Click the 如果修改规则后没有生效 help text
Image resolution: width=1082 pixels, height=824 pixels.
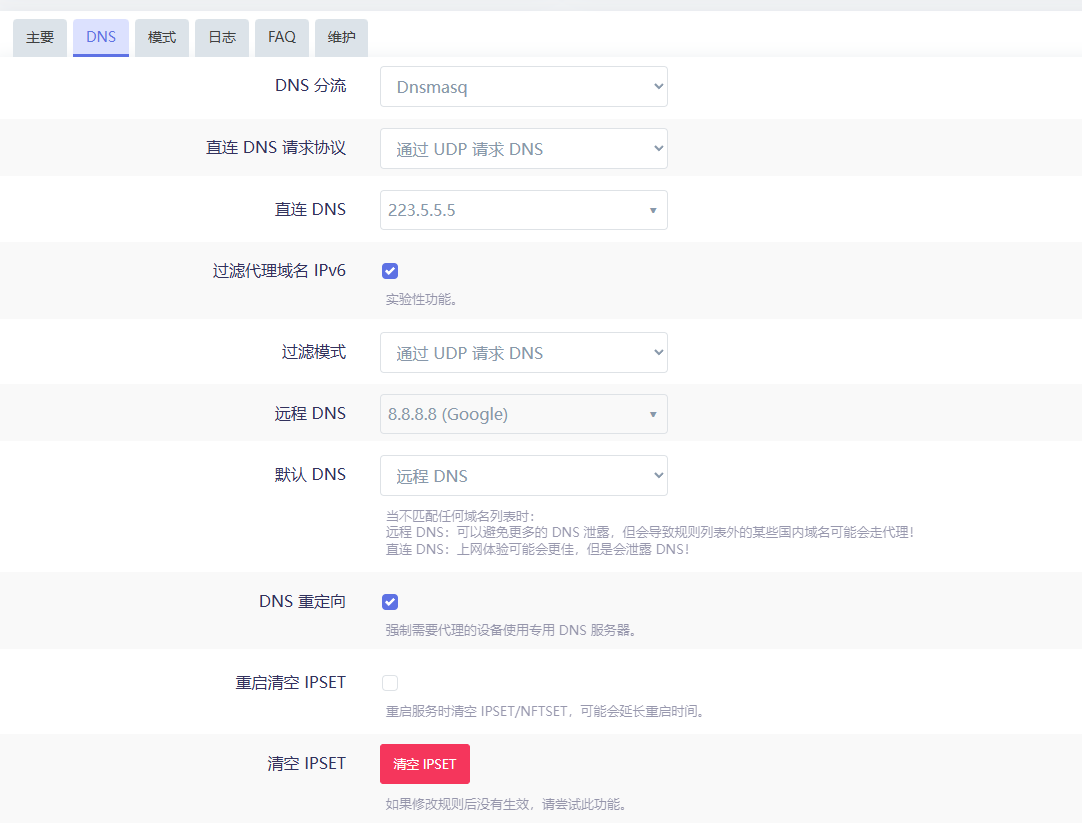tap(505, 804)
